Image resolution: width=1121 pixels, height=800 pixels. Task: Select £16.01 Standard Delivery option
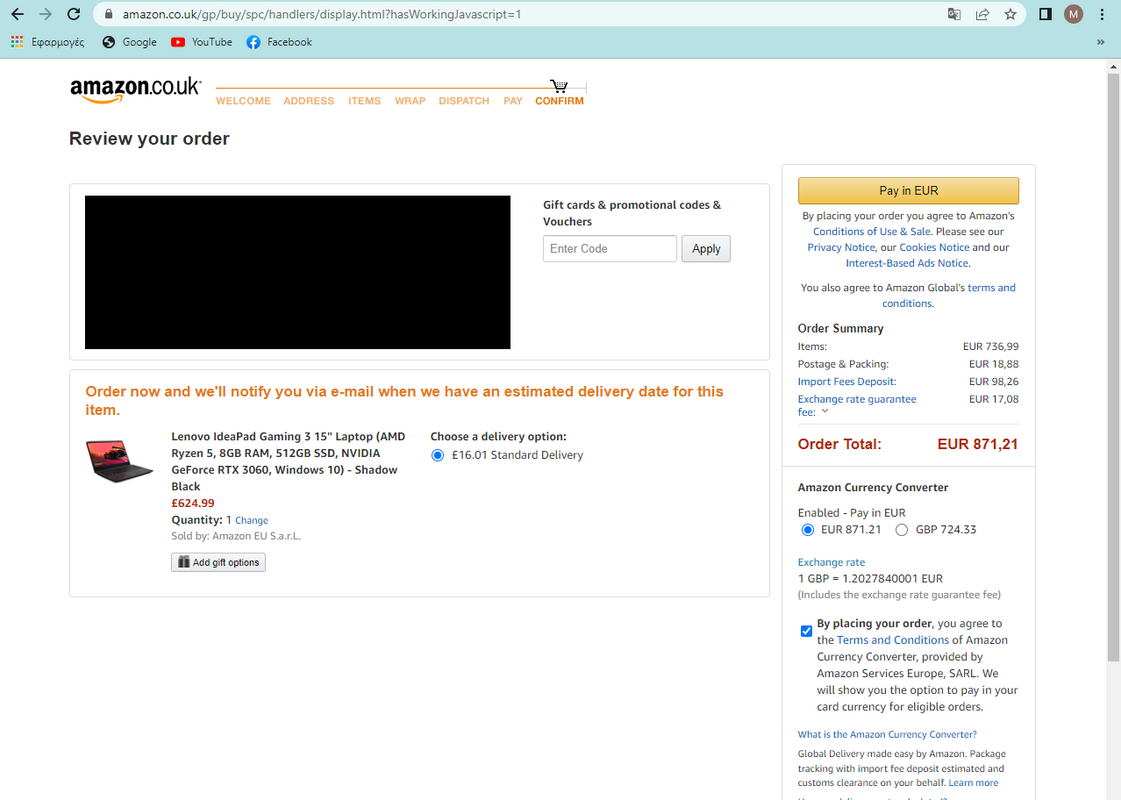[x=438, y=455]
